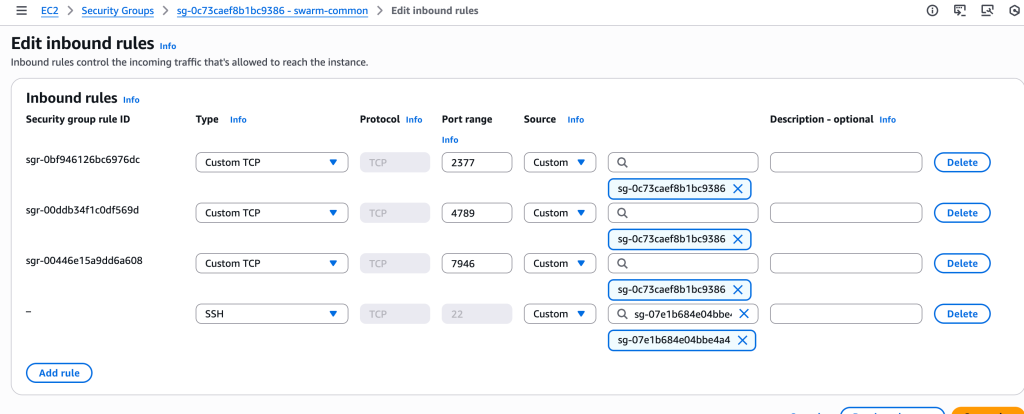
Task: Delete the port 7946 inbound rule
Action: (x=961, y=263)
